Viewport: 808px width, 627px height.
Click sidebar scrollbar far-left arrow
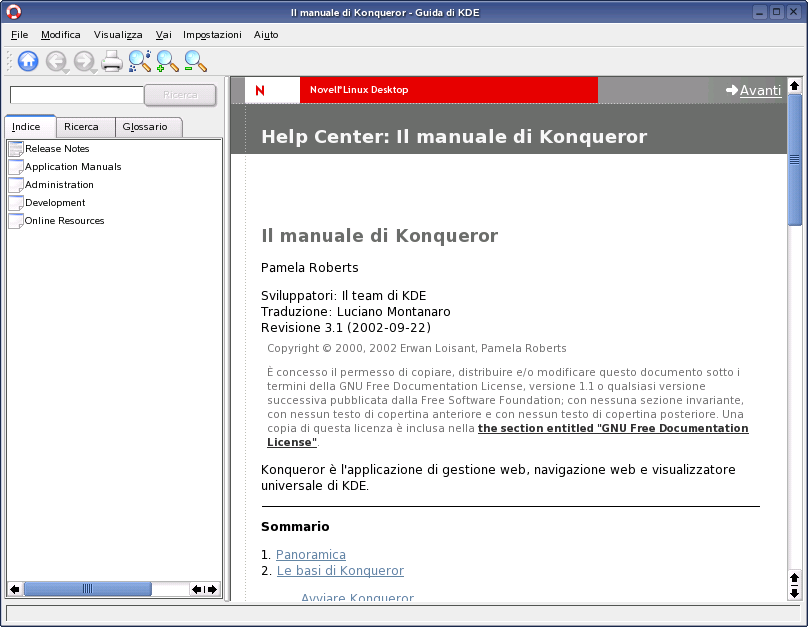[x=15, y=589]
